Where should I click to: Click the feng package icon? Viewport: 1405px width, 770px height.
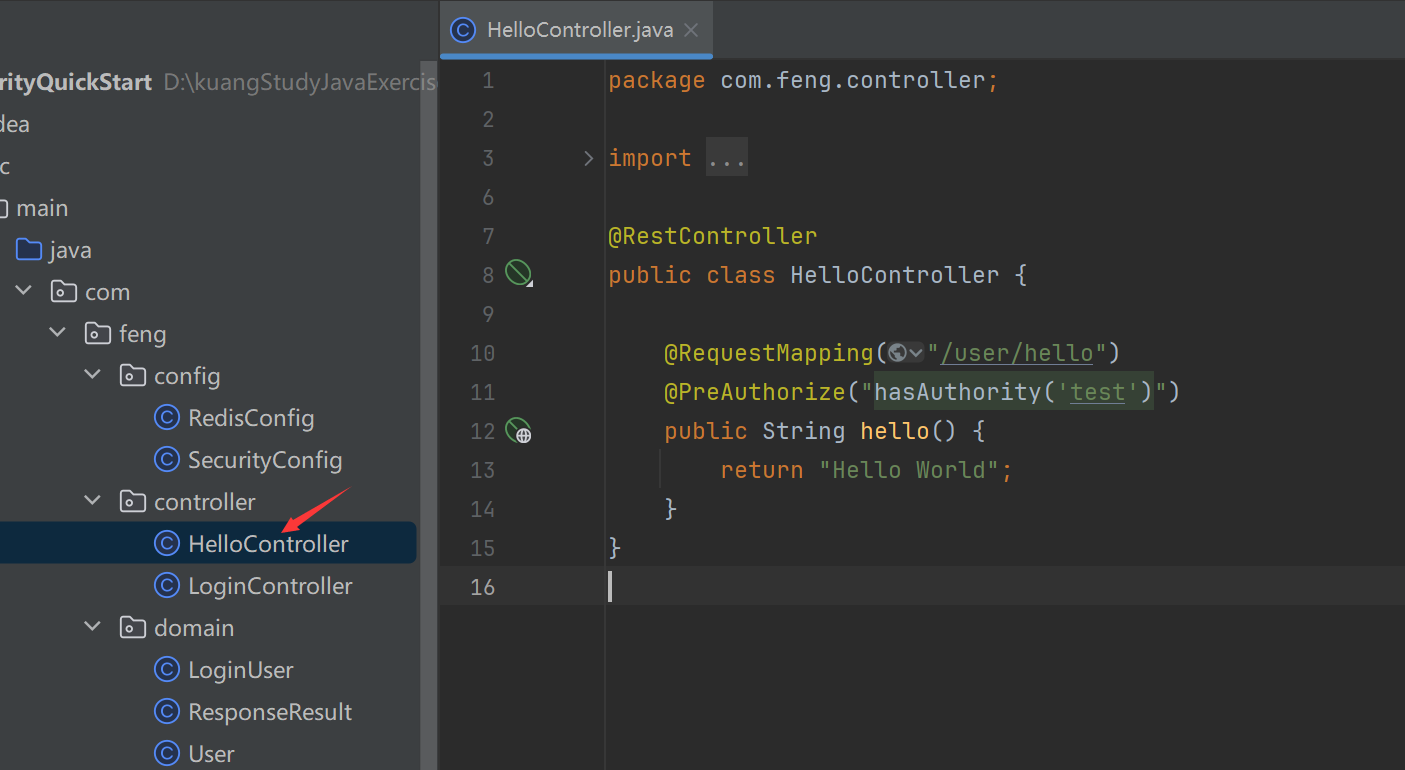(x=98, y=334)
